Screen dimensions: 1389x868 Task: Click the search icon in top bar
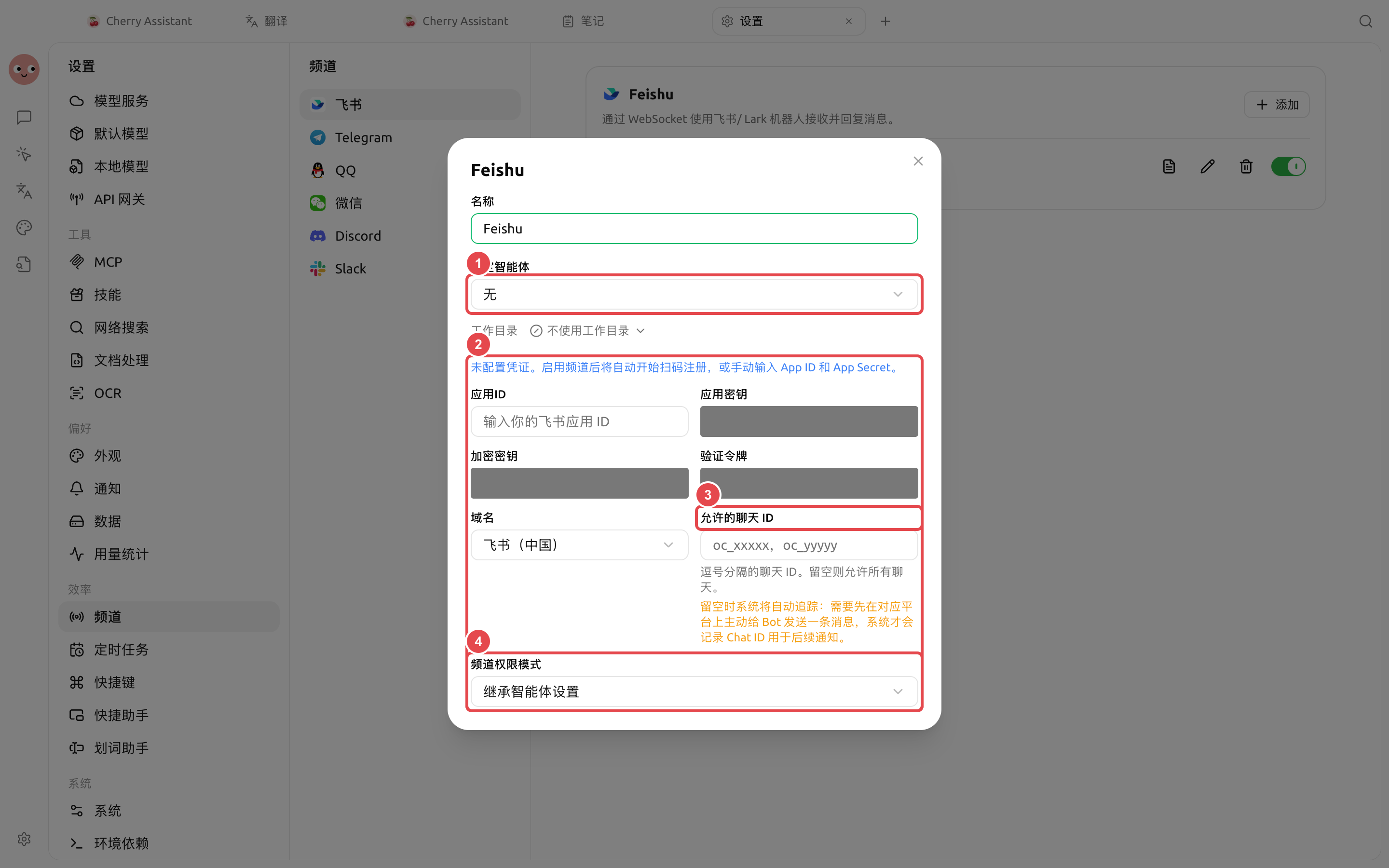[1365, 21]
